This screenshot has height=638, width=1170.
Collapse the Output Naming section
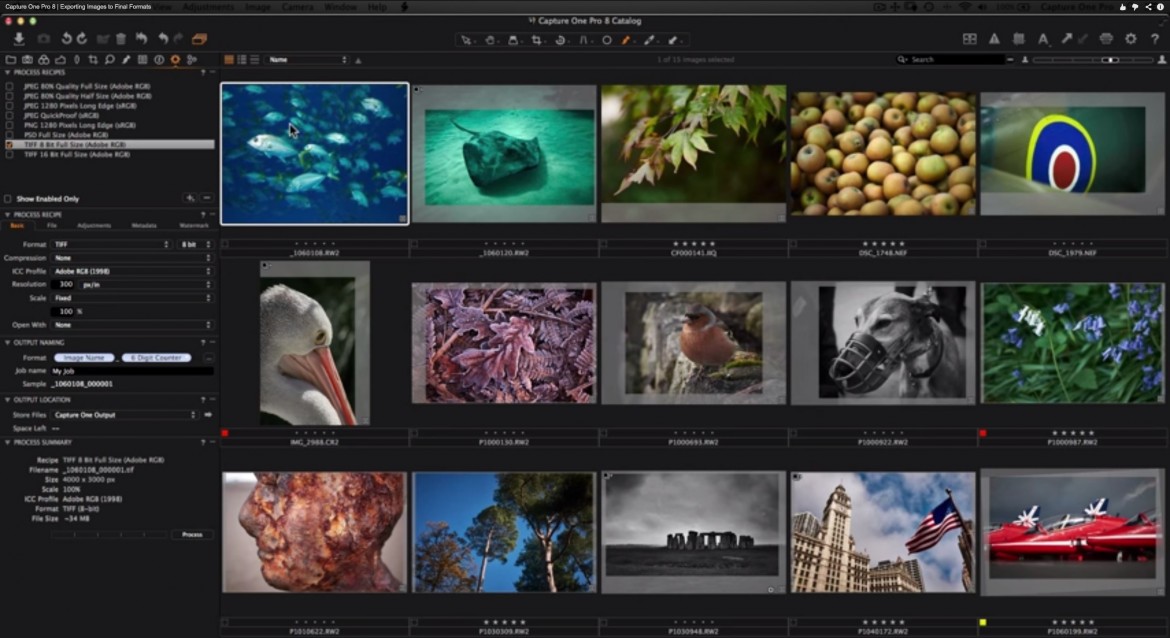7,341
